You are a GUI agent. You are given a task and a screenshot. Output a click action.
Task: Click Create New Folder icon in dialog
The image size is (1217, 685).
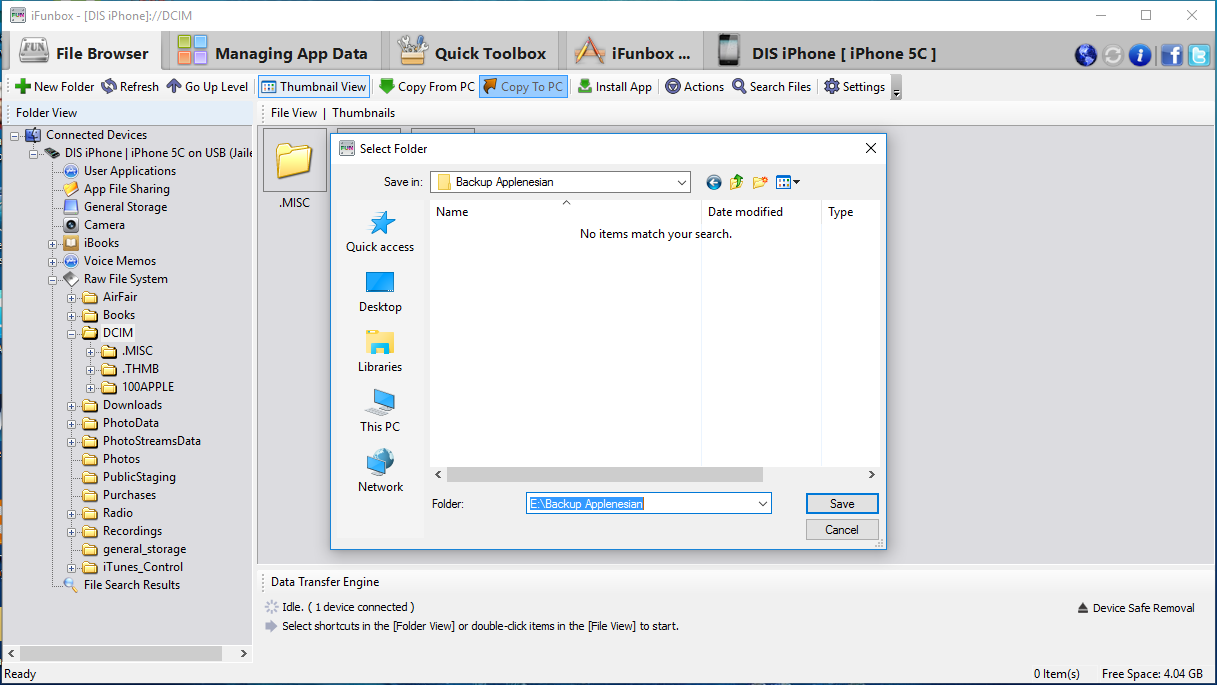click(x=760, y=182)
